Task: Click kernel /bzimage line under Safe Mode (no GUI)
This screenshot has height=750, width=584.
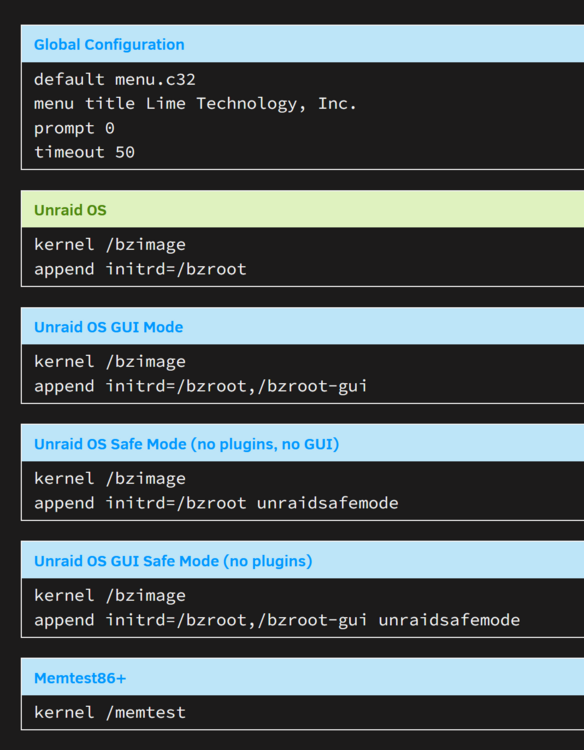Action: (x=110, y=479)
